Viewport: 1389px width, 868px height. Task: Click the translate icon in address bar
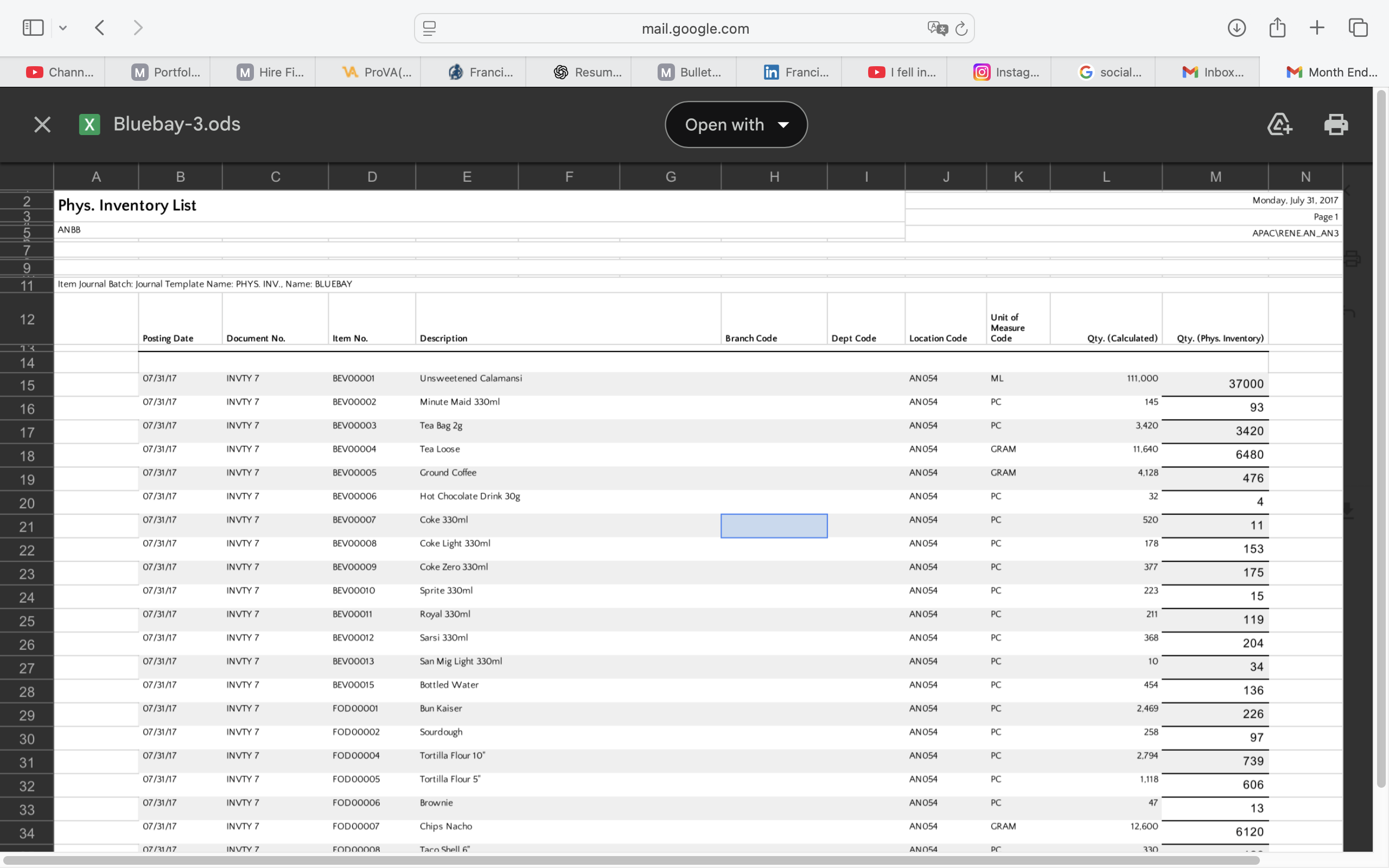point(936,28)
